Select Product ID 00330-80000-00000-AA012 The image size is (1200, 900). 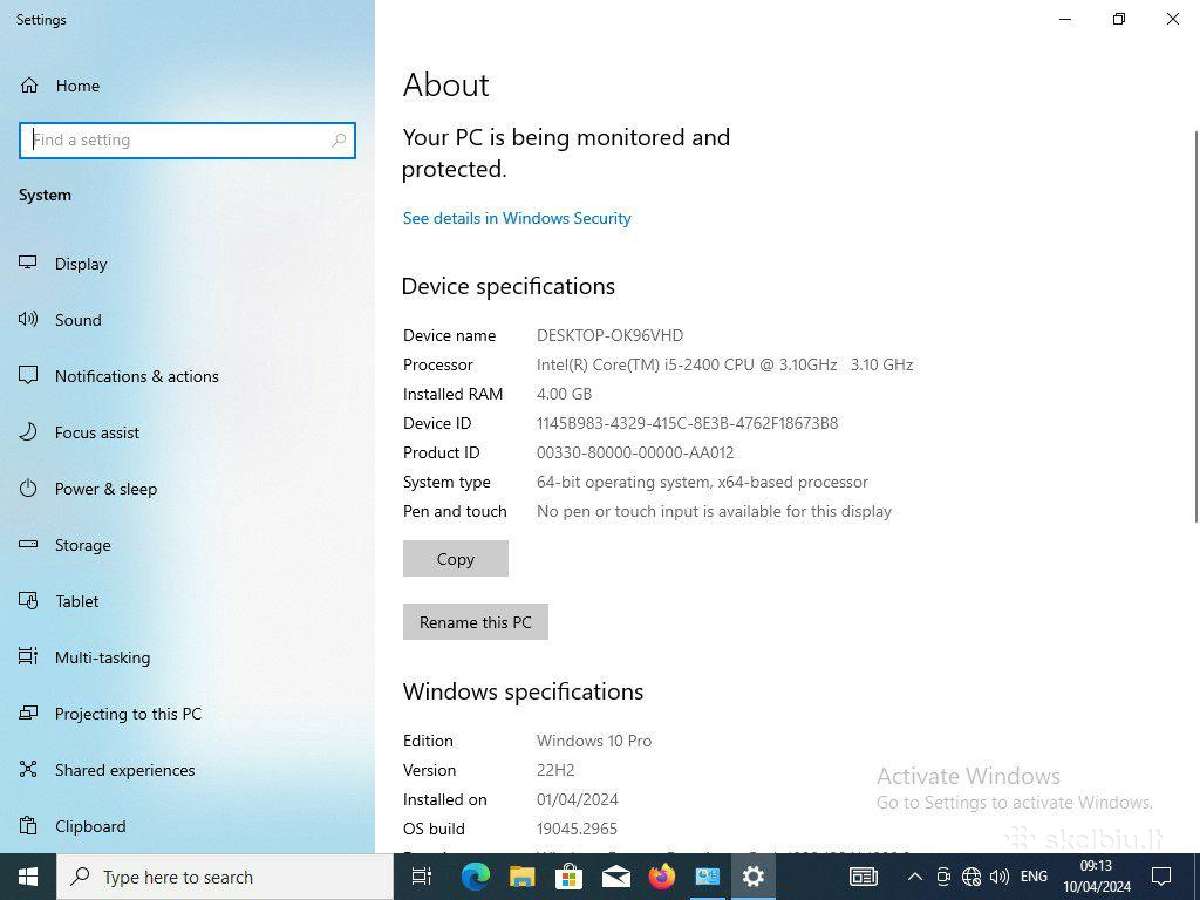tap(635, 452)
